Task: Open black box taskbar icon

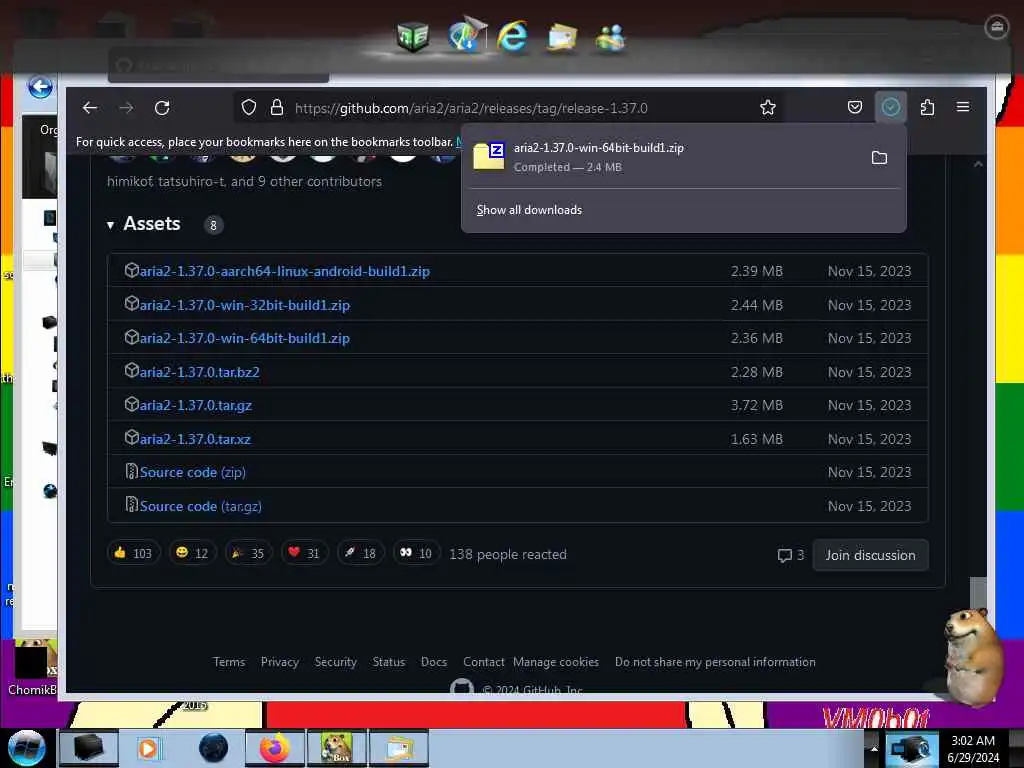Action: (x=88, y=748)
